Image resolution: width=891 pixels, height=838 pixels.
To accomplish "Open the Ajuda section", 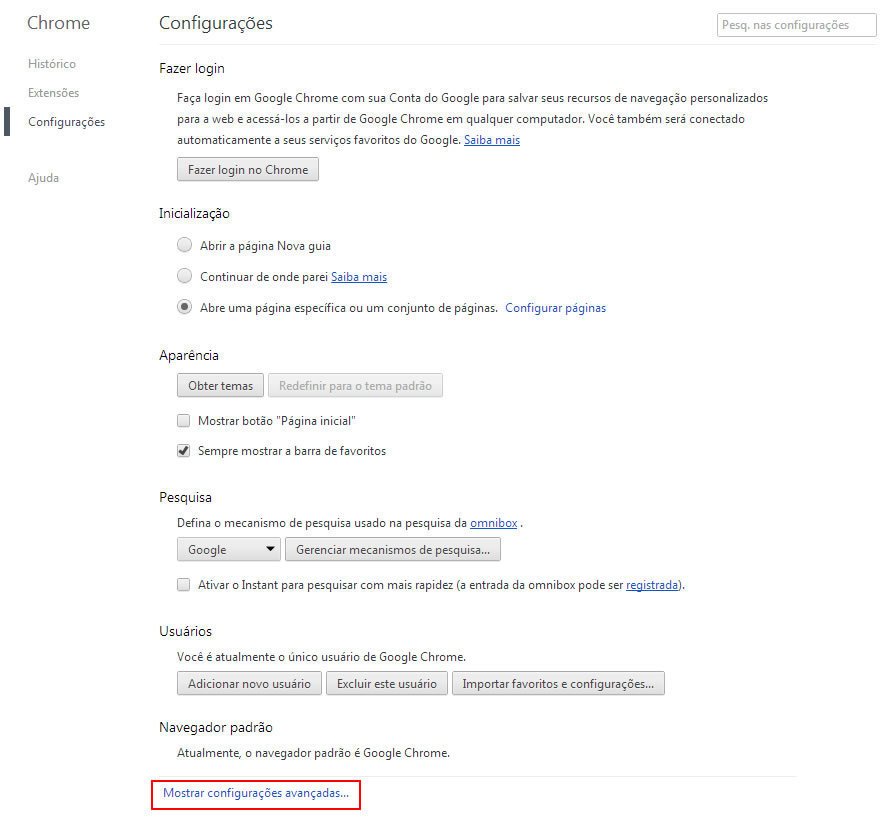I will pos(44,177).
